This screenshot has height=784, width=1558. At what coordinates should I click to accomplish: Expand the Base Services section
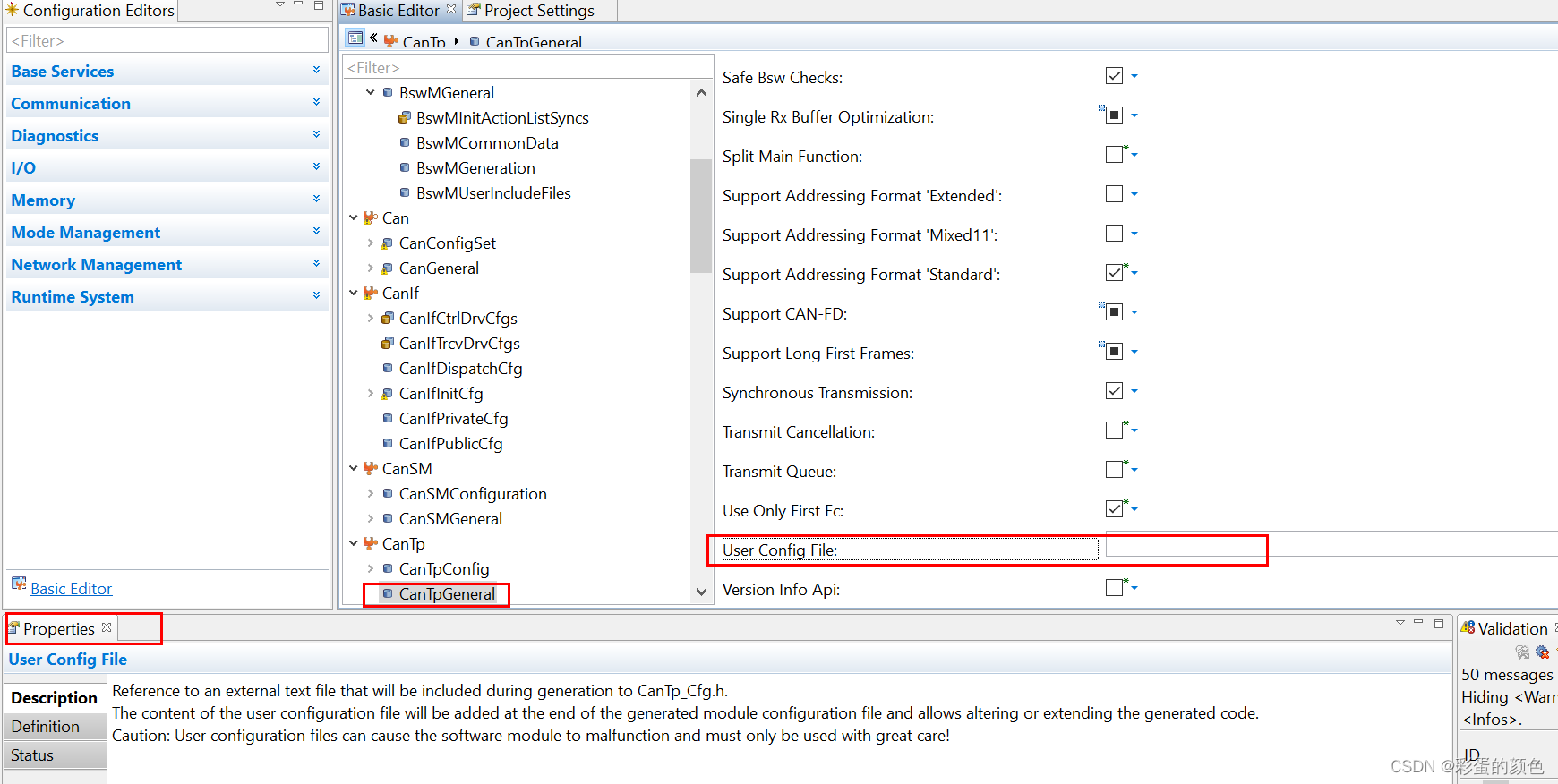[316, 70]
